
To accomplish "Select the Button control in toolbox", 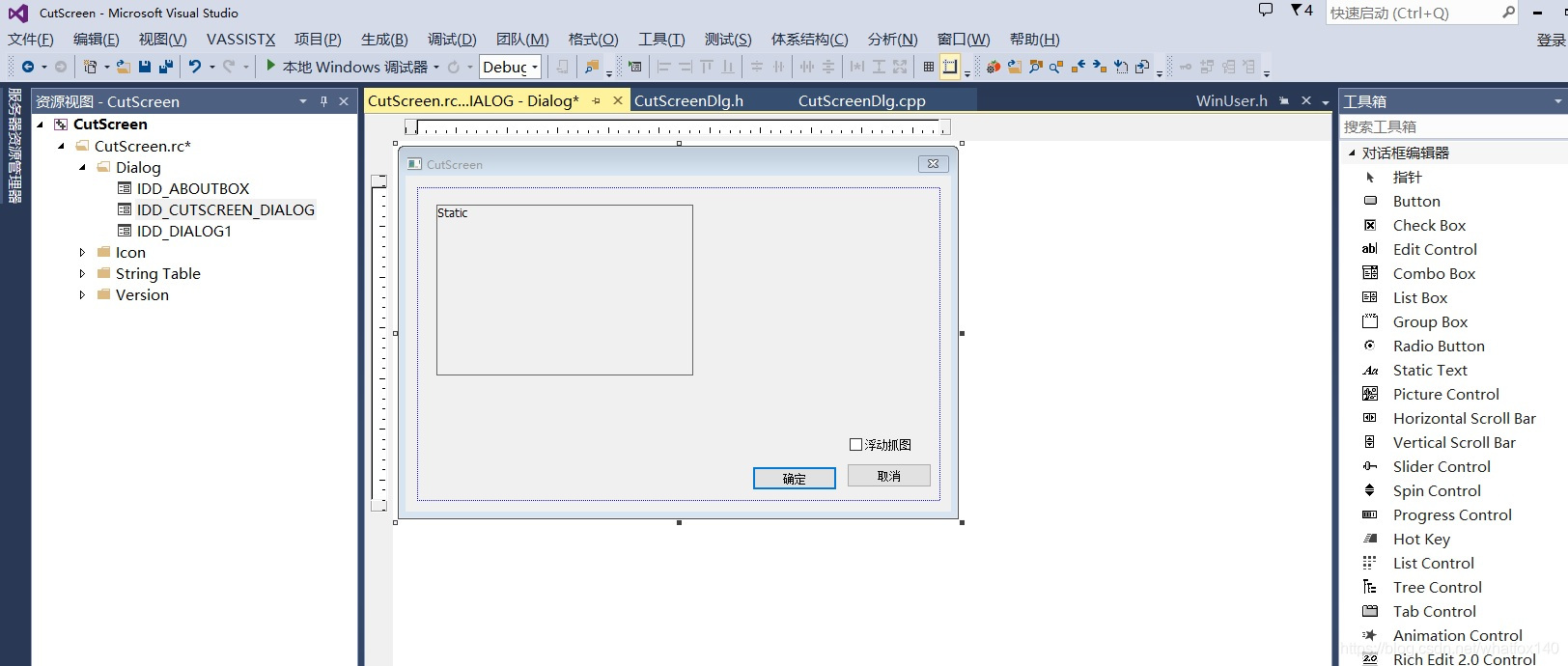I will (x=1416, y=201).
